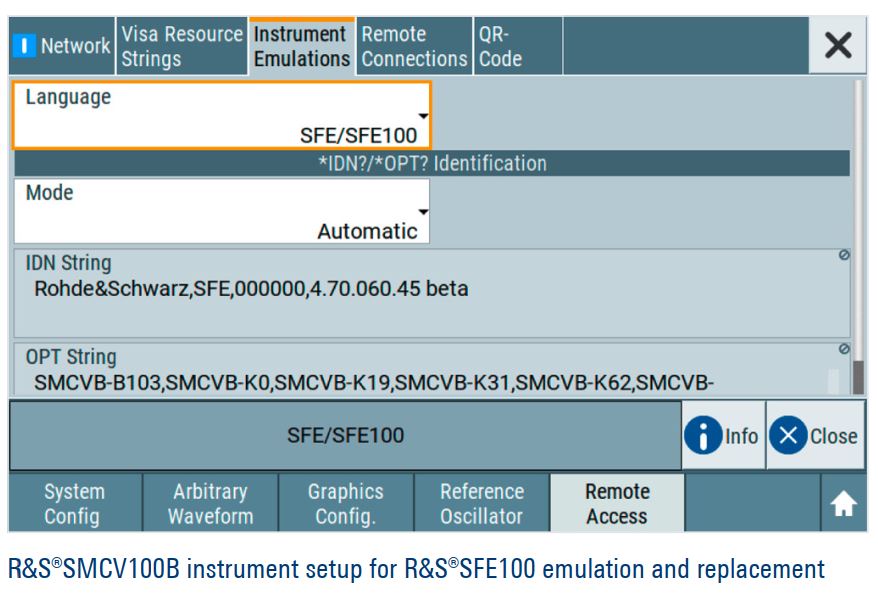Switch to Graphics Config. tab

(x=346, y=503)
